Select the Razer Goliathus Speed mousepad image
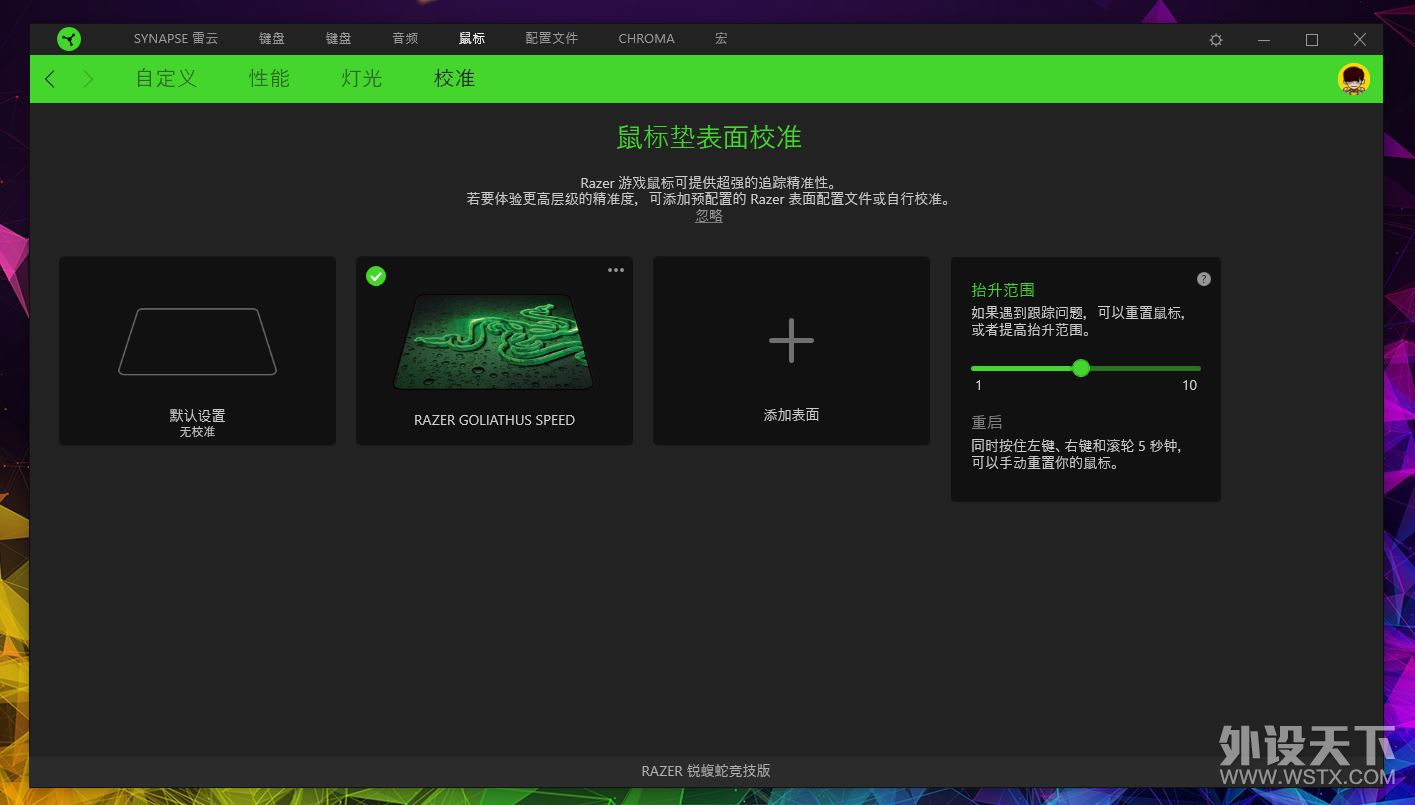The width and height of the screenshot is (1415, 805). [494, 341]
